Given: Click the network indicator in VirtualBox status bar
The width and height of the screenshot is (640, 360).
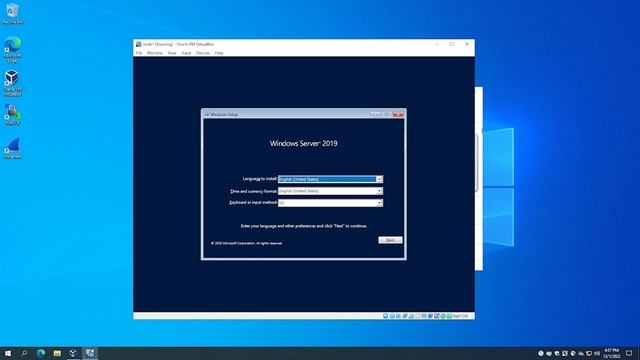Looking at the screenshot, I should point(405,316).
